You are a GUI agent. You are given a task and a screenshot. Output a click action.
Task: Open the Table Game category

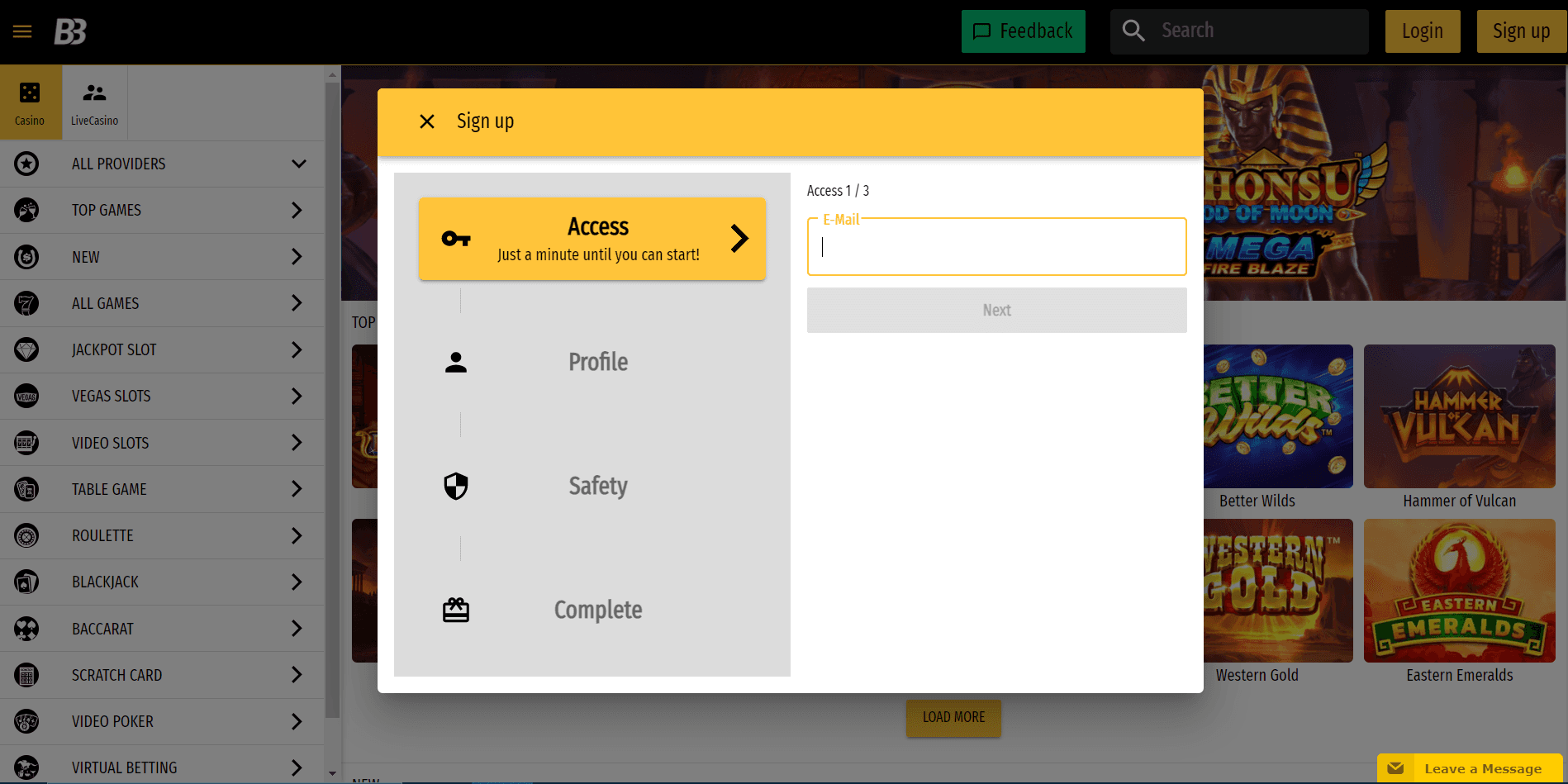[109, 489]
